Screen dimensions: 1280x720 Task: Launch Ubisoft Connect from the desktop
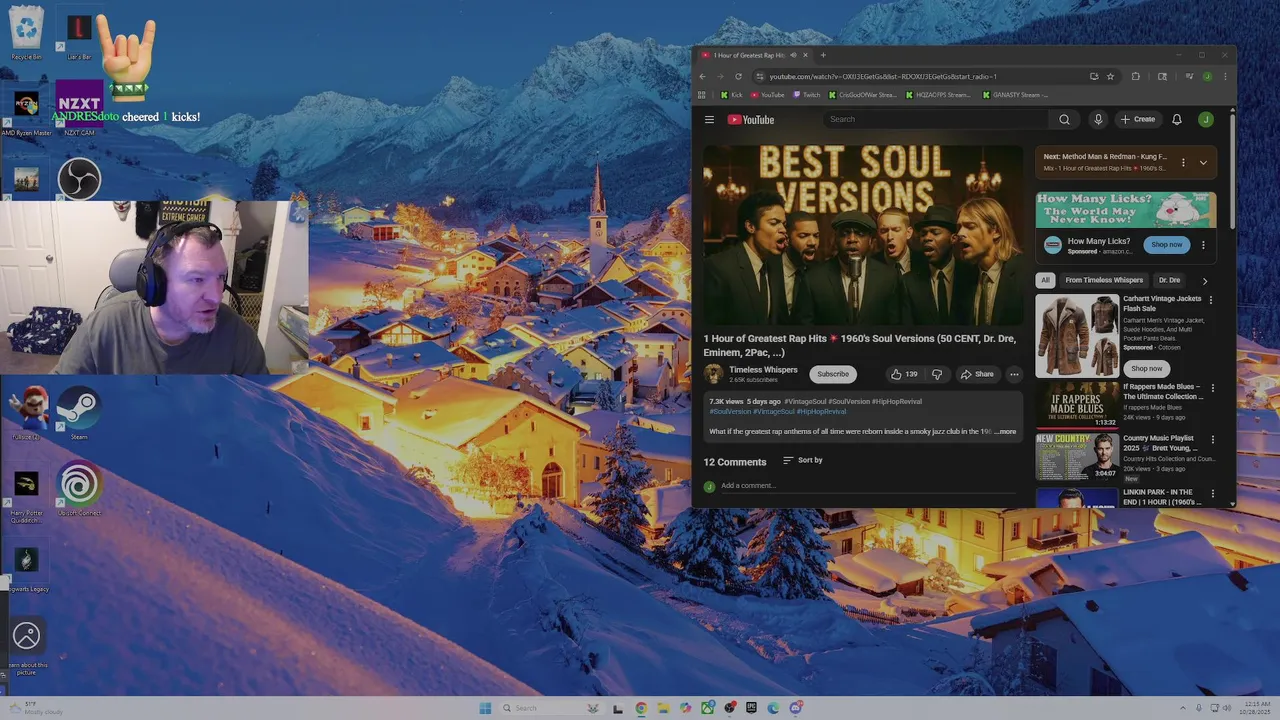click(x=79, y=489)
